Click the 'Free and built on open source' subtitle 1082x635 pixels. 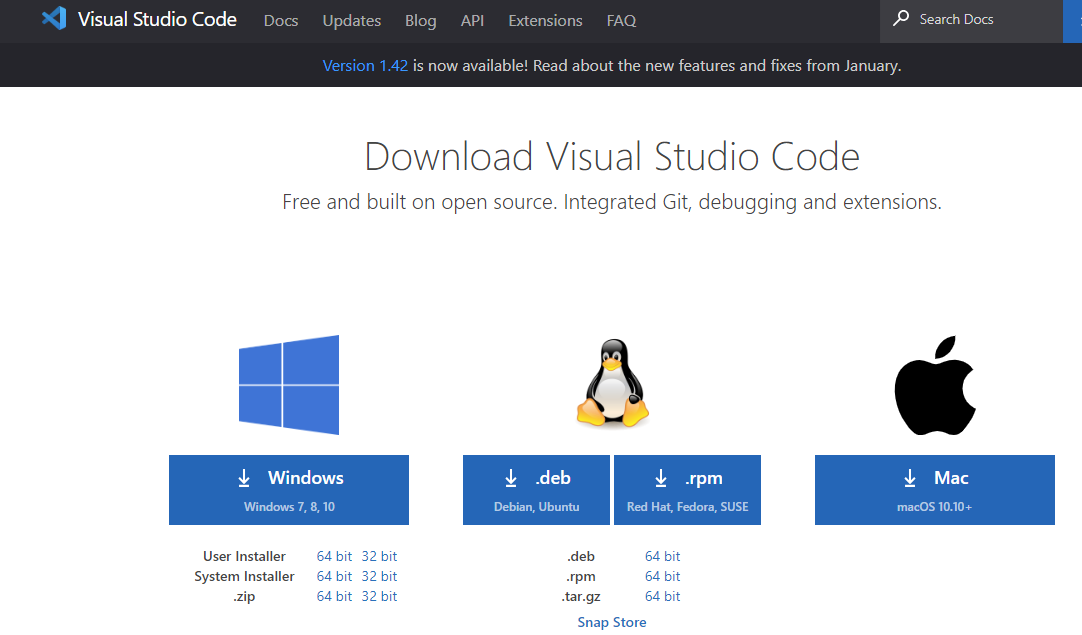[612, 202]
